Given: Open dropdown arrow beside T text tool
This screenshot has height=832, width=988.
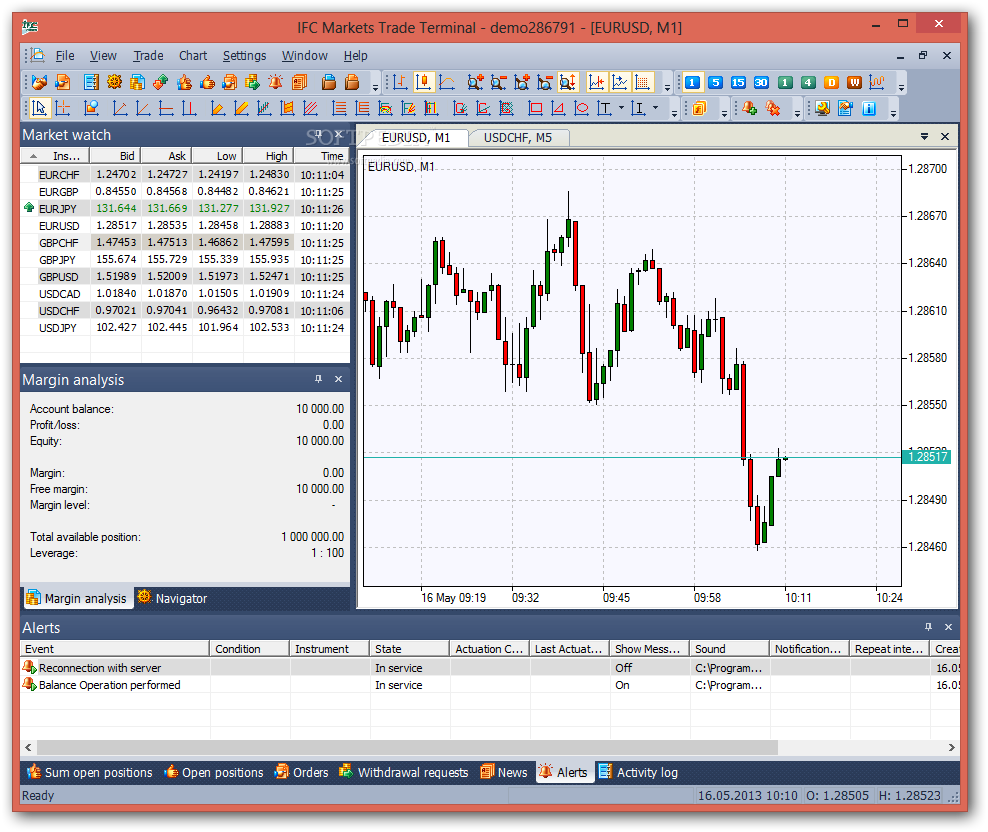Looking at the screenshot, I should (x=621, y=108).
